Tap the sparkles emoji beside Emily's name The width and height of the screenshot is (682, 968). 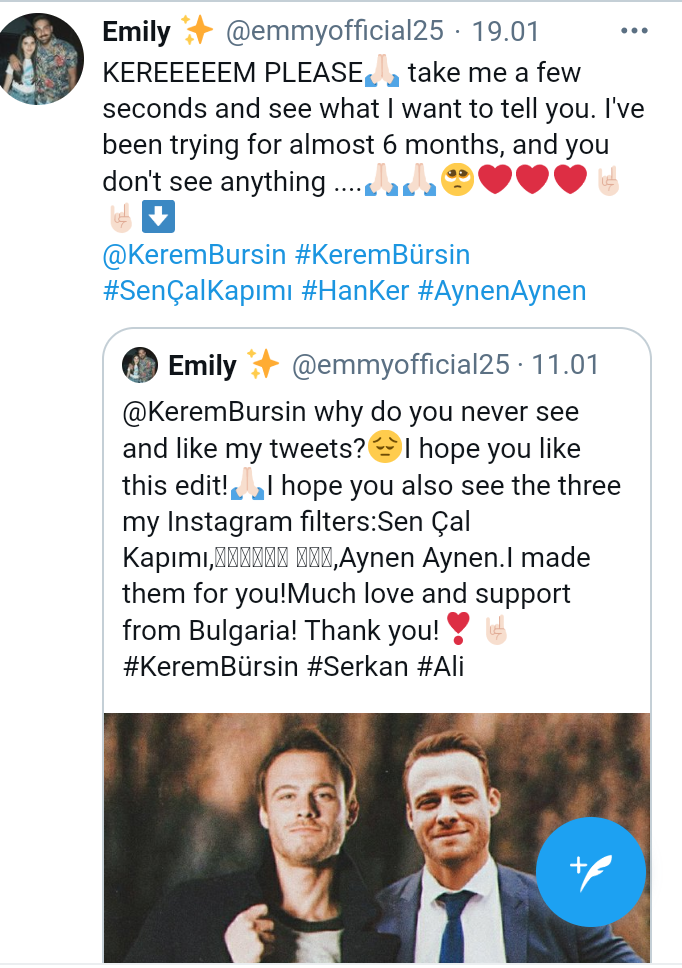[198, 31]
